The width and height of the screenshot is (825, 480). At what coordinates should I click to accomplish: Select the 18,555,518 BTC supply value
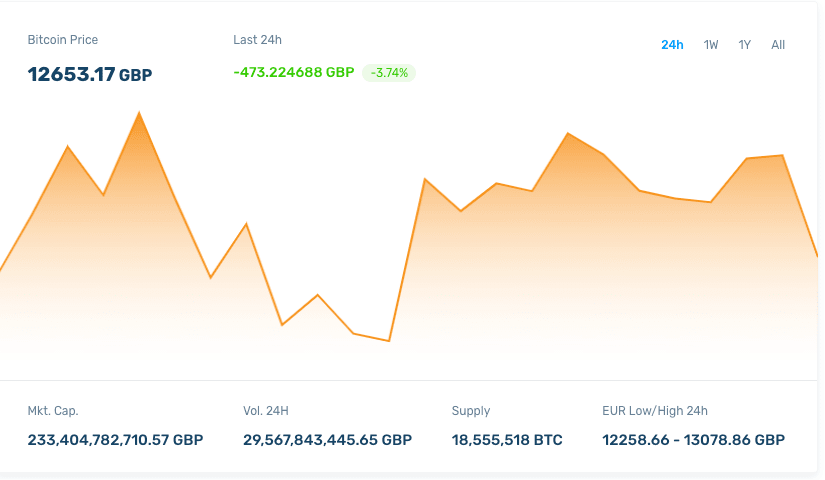507,440
